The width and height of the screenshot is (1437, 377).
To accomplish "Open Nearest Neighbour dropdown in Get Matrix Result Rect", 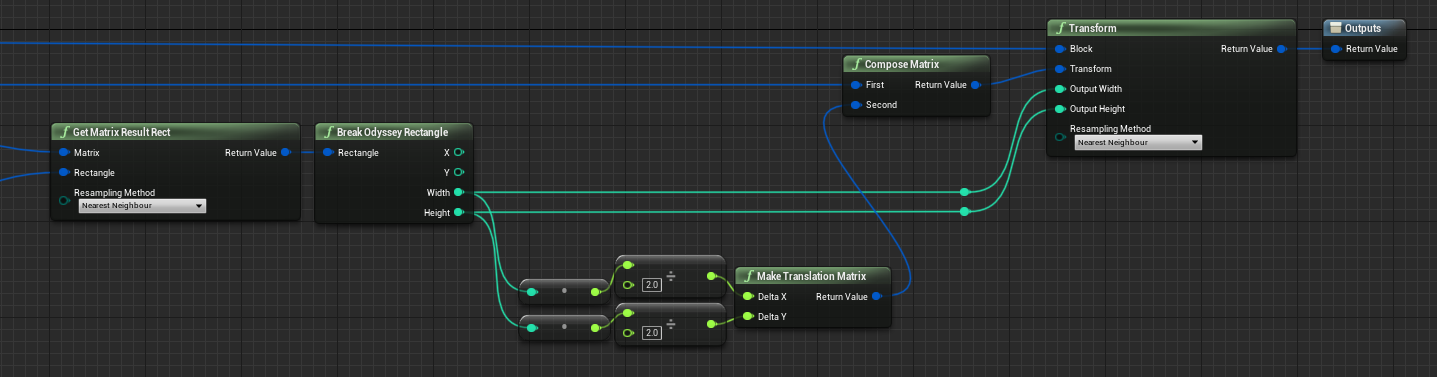I will [142, 205].
